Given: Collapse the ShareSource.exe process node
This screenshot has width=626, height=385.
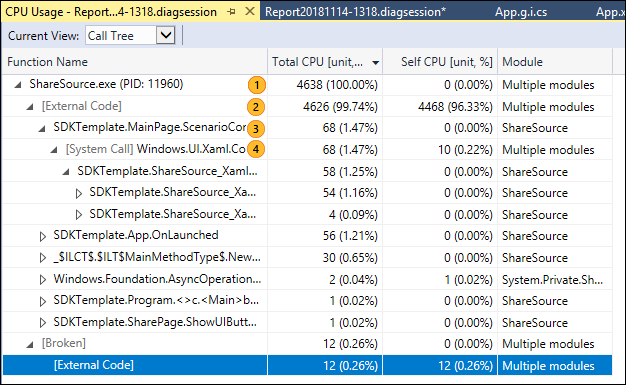Looking at the screenshot, I should [x=18, y=85].
